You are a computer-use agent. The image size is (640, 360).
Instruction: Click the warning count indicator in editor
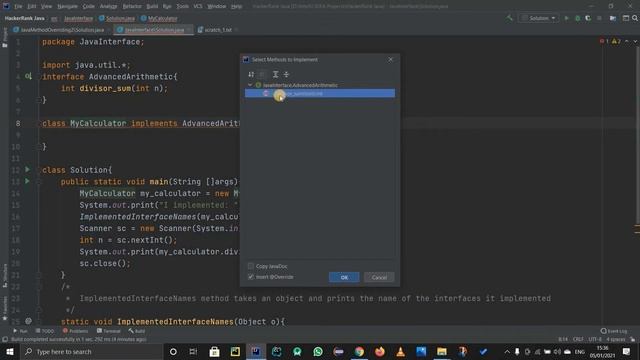tap(616, 41)
